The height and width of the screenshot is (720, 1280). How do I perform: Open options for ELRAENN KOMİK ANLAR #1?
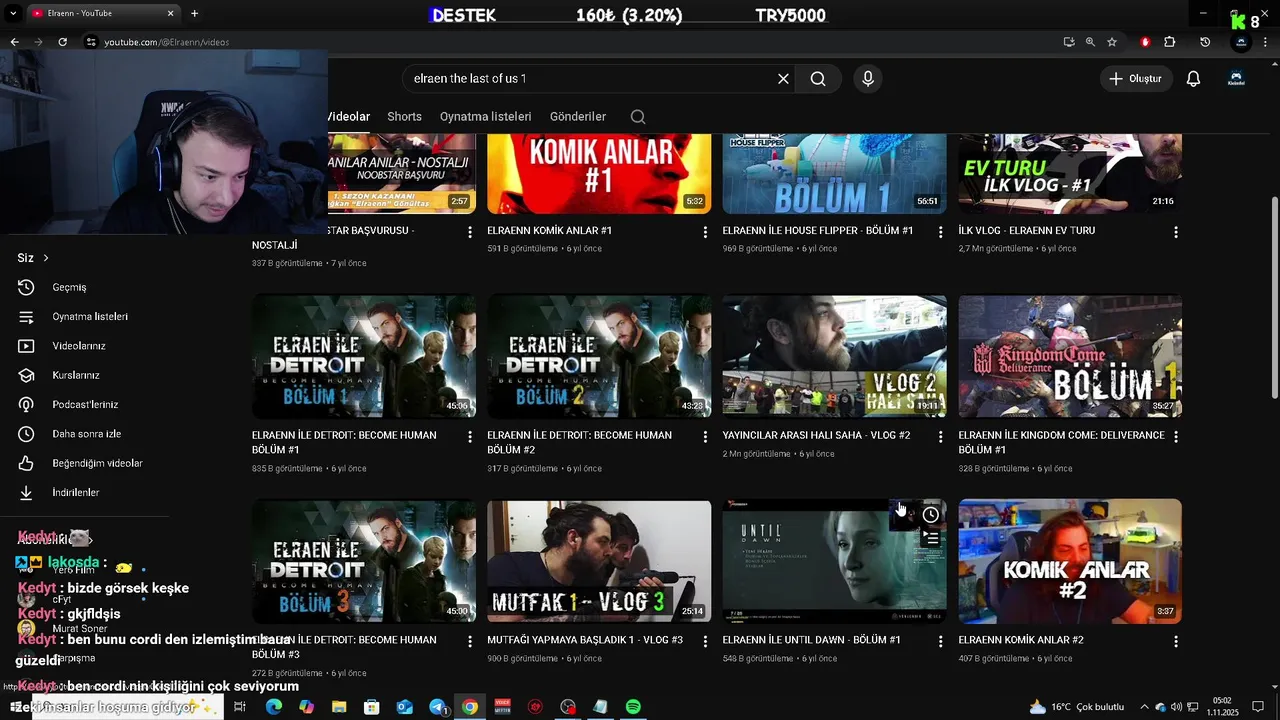point(705,232)
